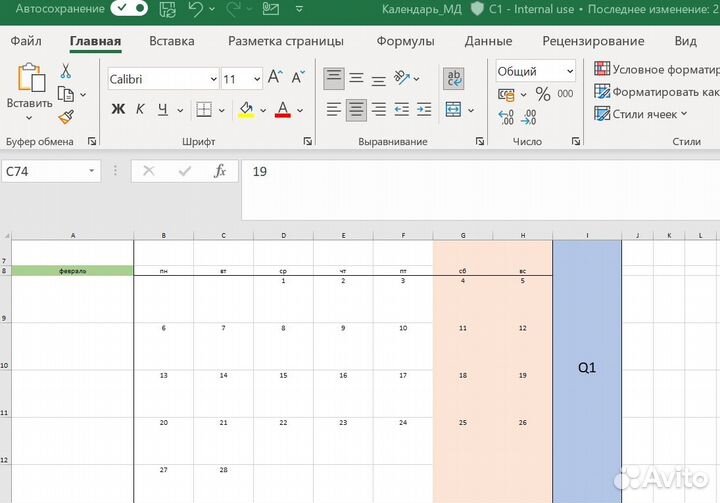Open the Undo history dropdown

[212, 9]
